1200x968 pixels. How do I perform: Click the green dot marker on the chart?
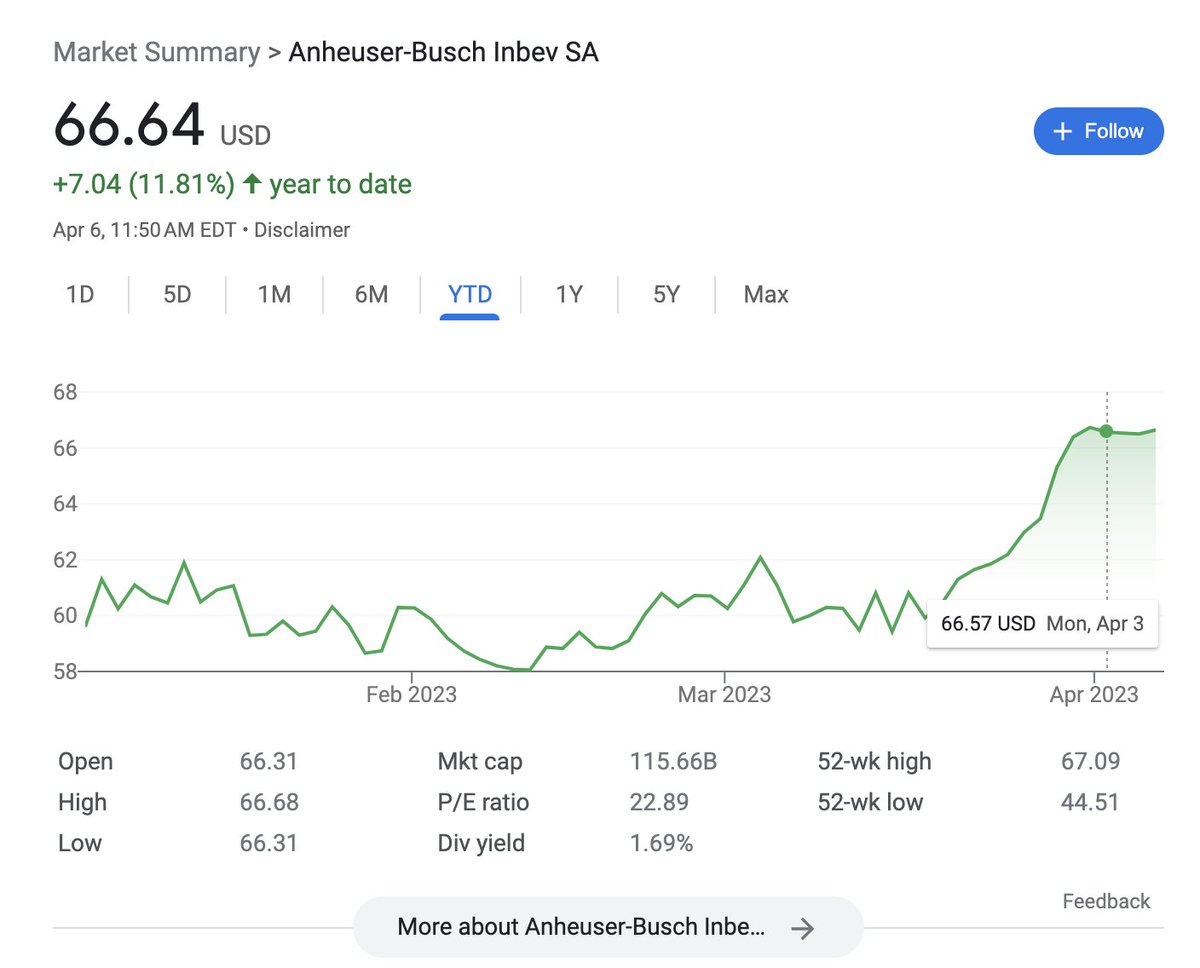[1106, 431]
